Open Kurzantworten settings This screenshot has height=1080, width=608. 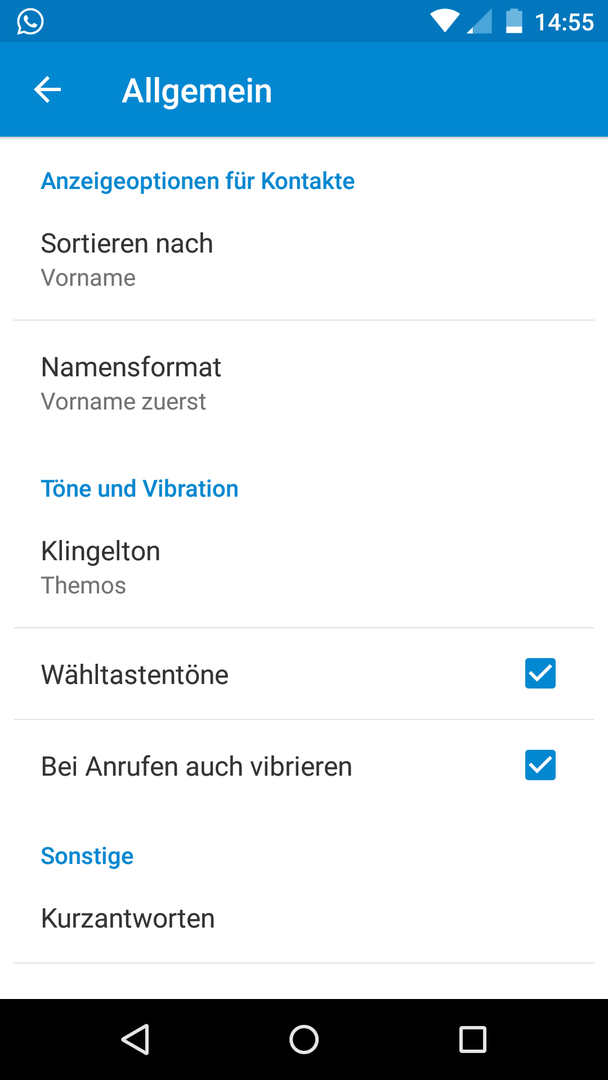pyautogui.click(x=304, y=918)
